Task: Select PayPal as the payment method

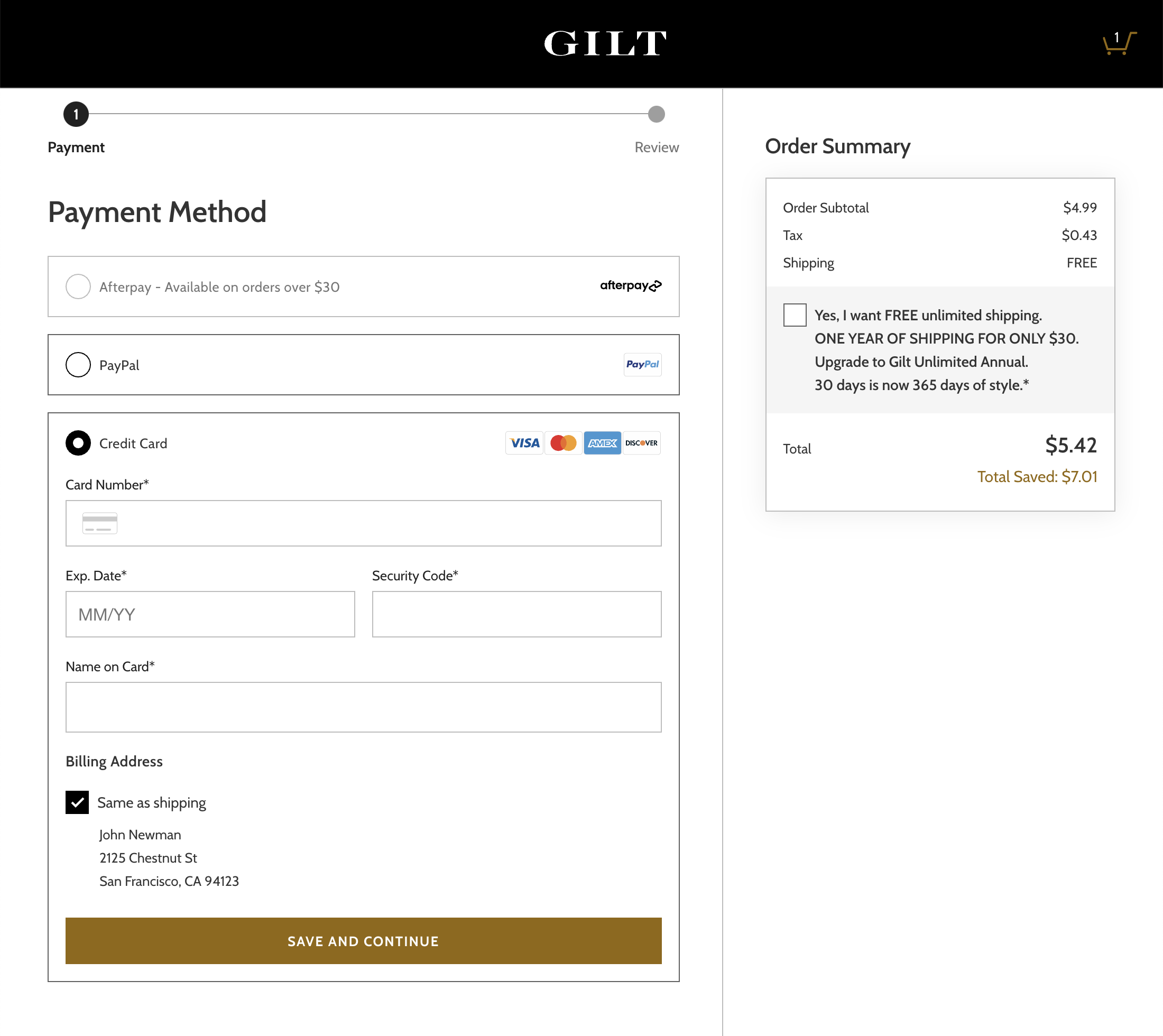Action: coord(78,364)
